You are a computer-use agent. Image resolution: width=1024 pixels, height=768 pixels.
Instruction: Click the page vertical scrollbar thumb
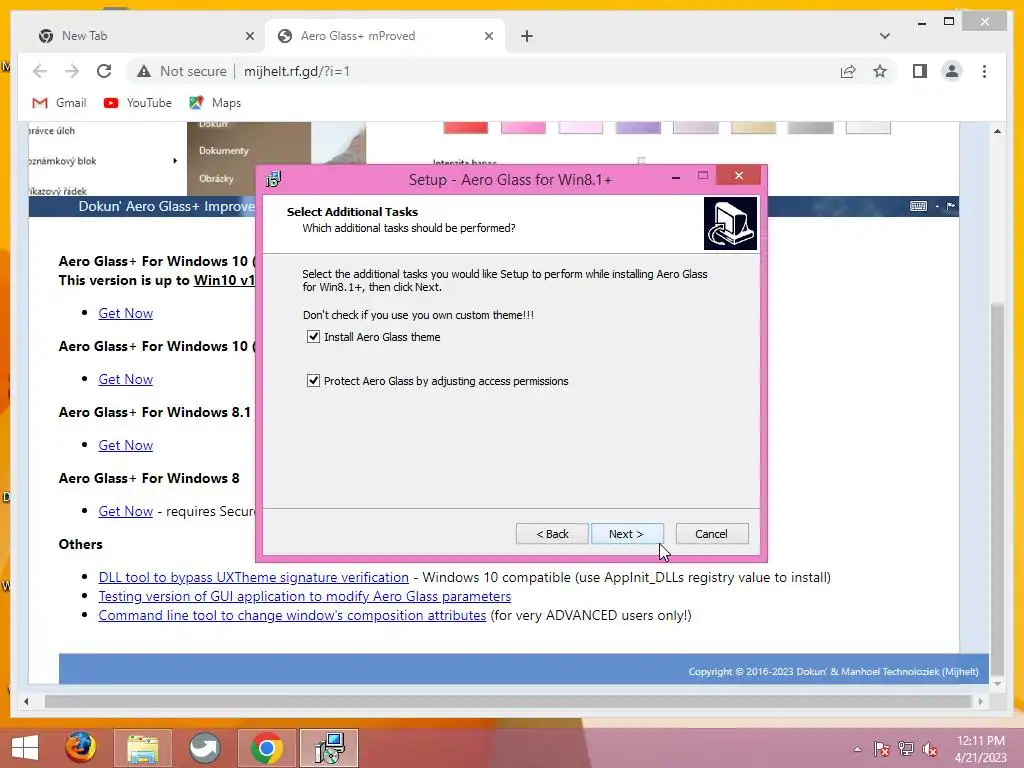[997, 490]
